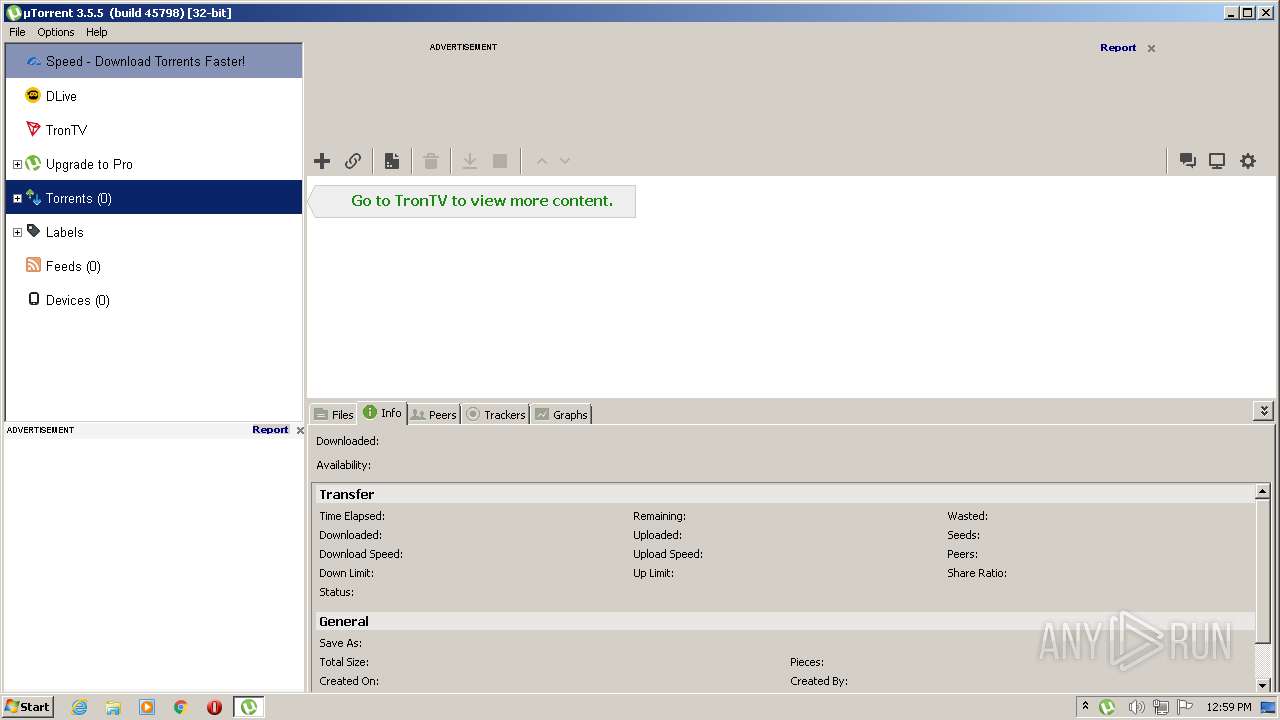
Task: Click Show Desktop button in tray
Action: (1268, 707)
